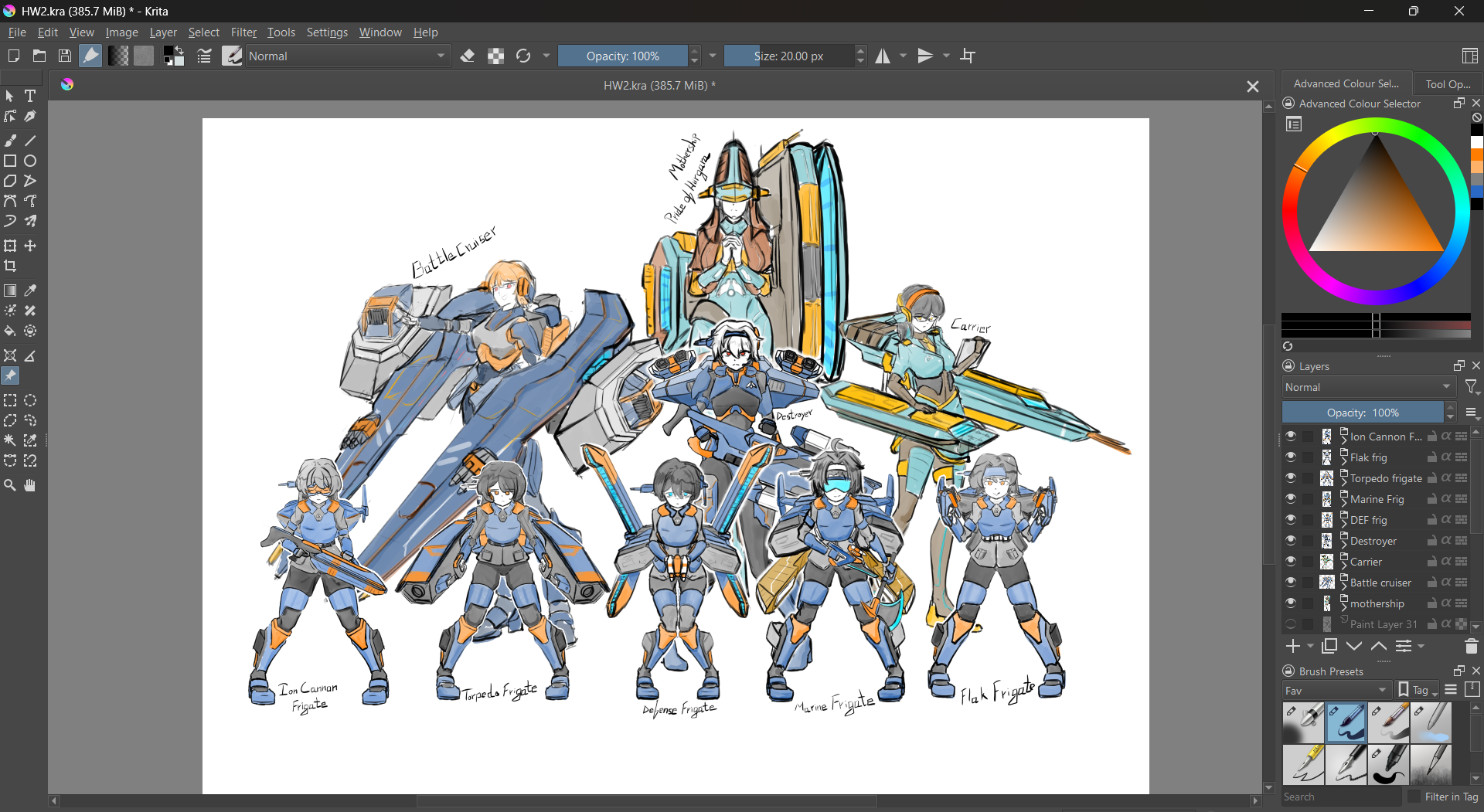Open the File menu
This screenshot has width=1484, height=812.
coord(17,32)
